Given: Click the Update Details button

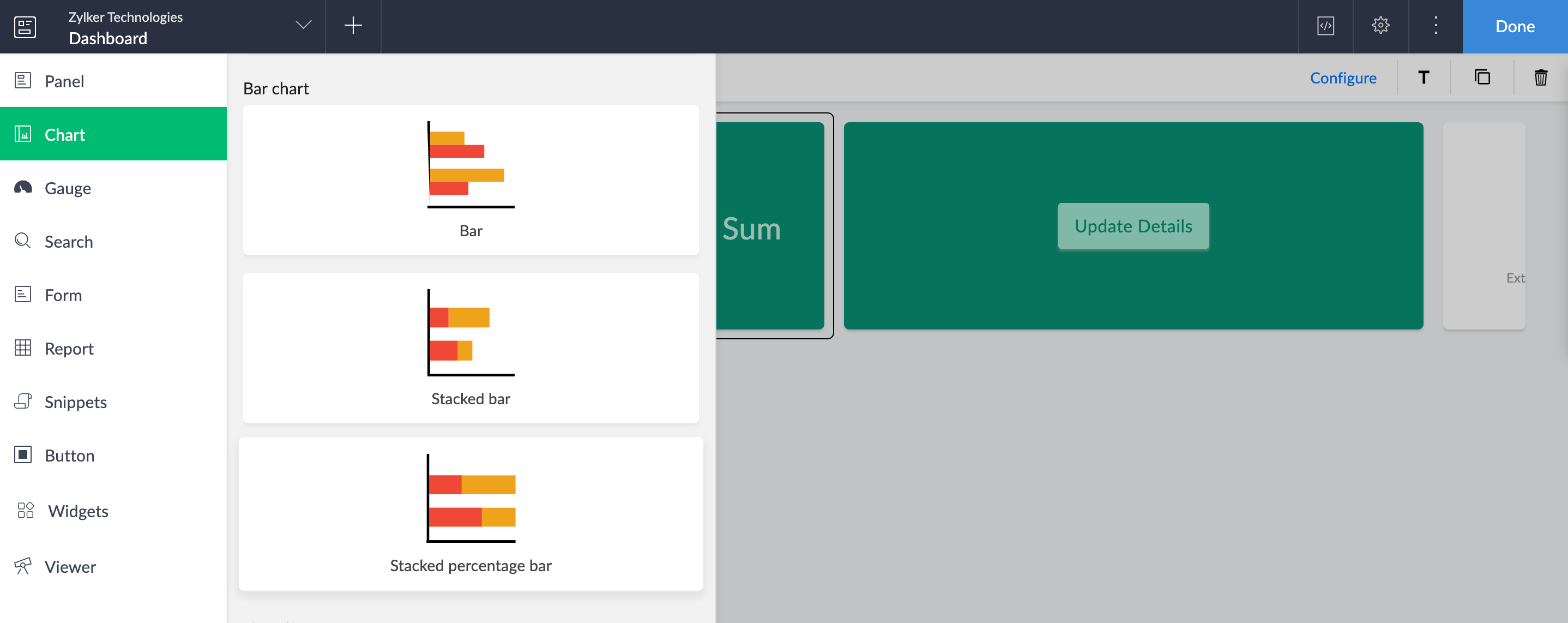Looking at the screenshot, I should click(1133, 226).
